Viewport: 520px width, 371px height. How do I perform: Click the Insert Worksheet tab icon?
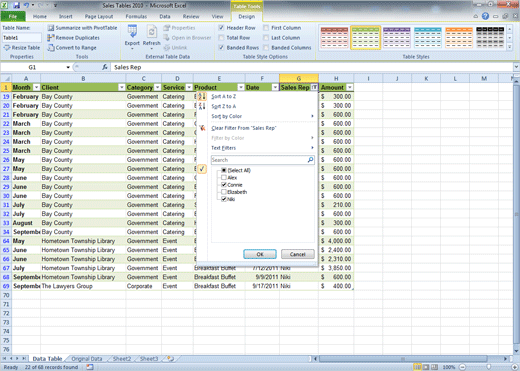coord(170,359)
